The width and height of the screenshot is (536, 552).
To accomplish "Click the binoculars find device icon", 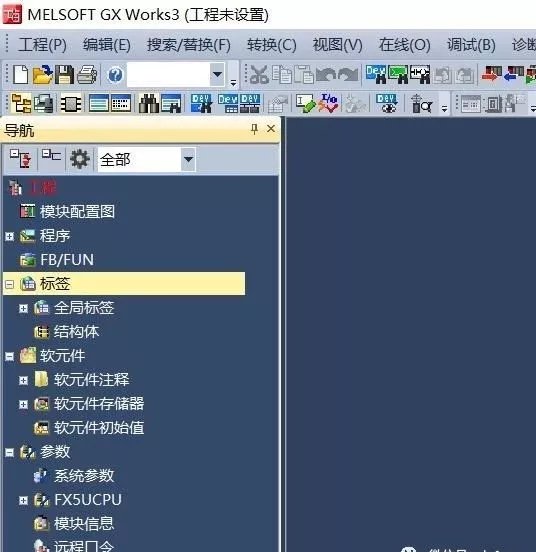I will click(x=149, y=104).
